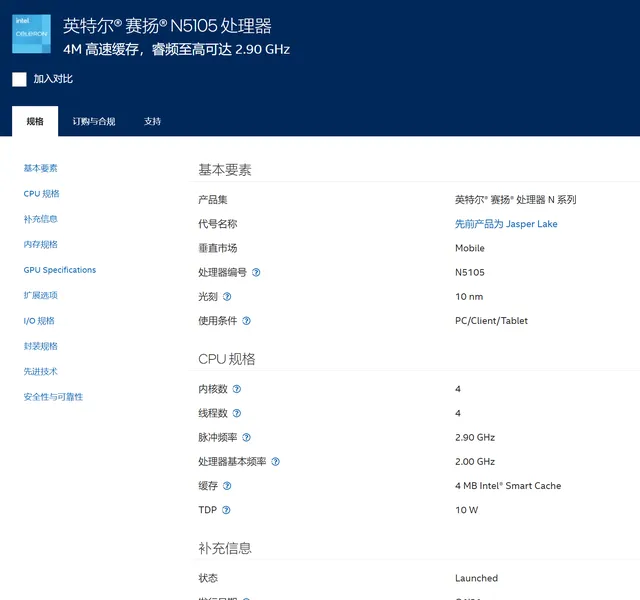This screenshot has width=640, height=600.
Task: Click the Launched status value
Action: click(x=476, y=578)
